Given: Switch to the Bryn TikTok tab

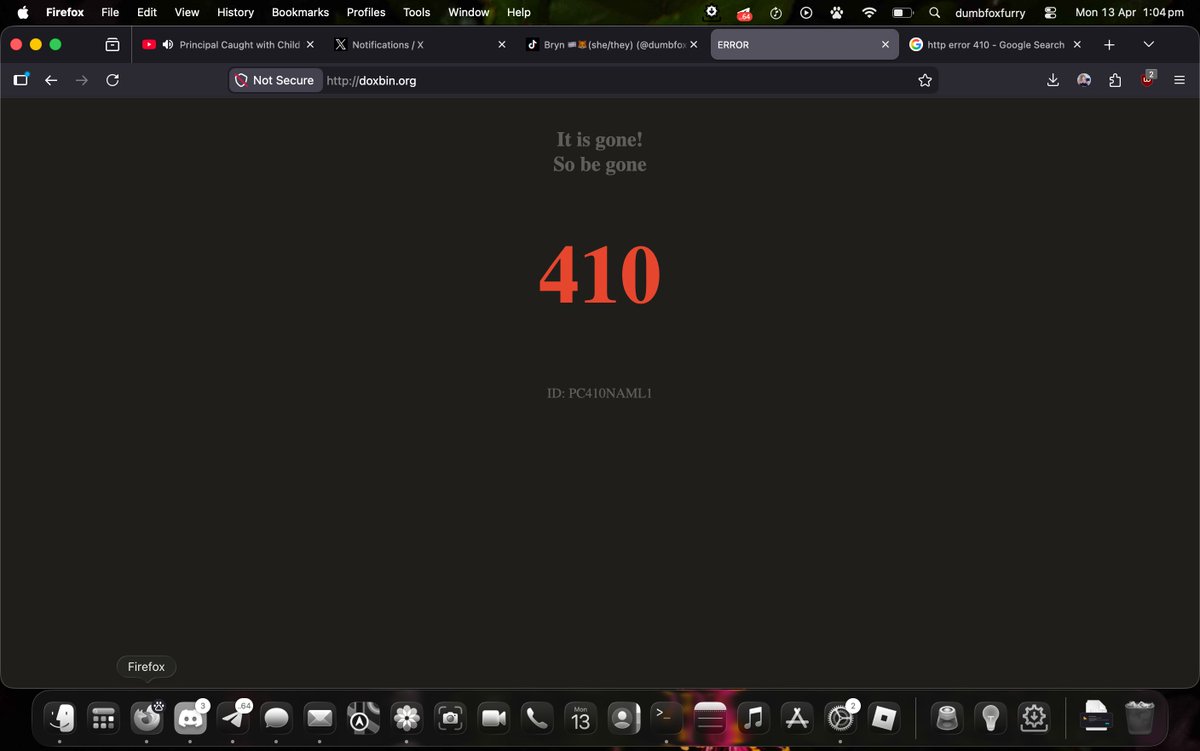Looking at the screenshot, I should tap(613, 45).
